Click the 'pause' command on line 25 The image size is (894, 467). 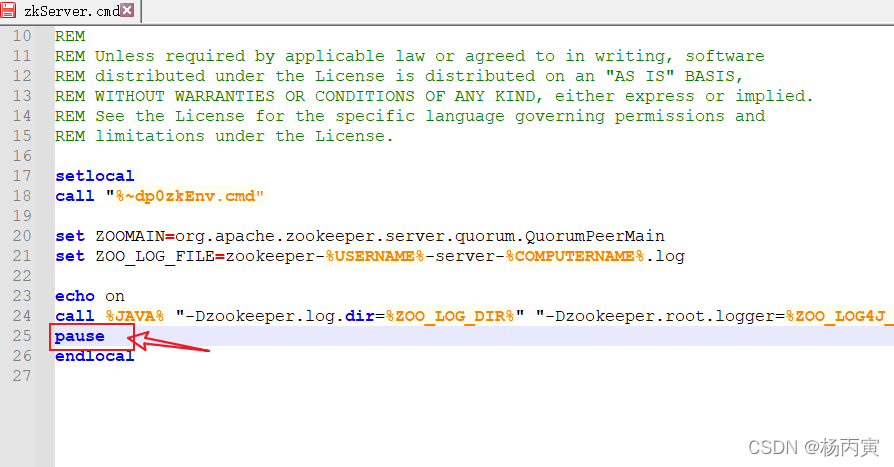[x=80, y=336]
